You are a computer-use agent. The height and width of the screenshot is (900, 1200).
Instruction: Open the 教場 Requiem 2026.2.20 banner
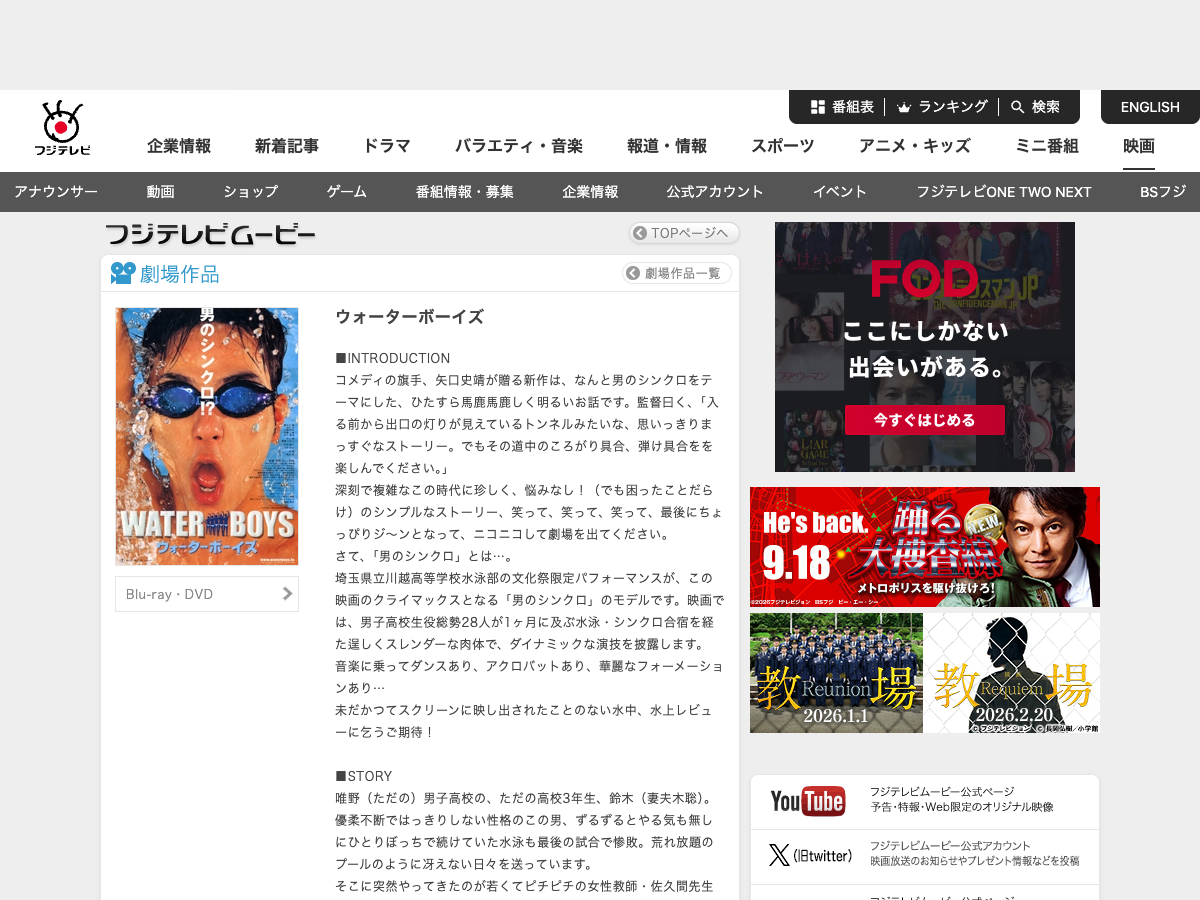pyautogui.click(x=1012, y=672)
